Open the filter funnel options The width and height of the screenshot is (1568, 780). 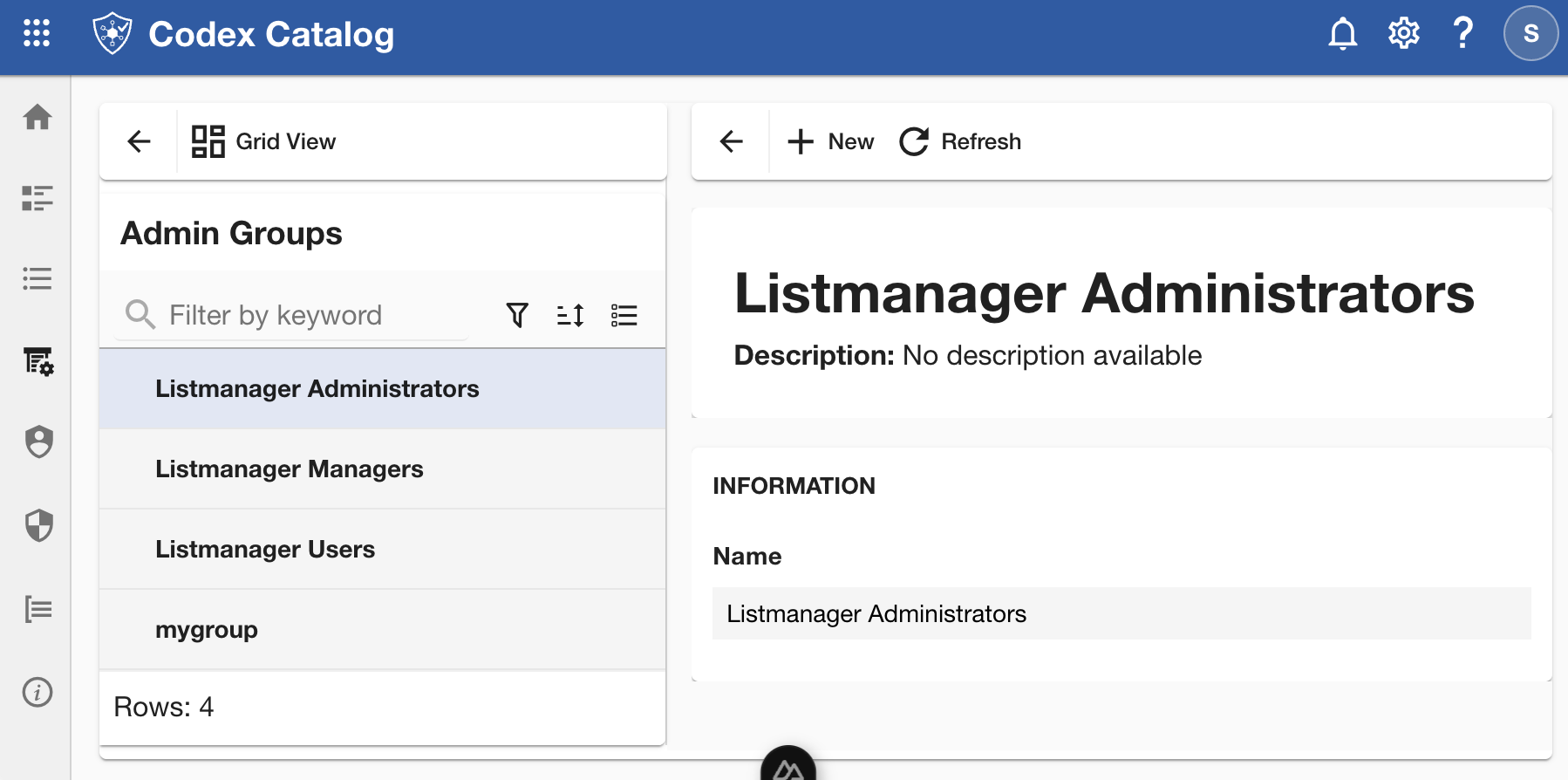(x=517, y=315)
